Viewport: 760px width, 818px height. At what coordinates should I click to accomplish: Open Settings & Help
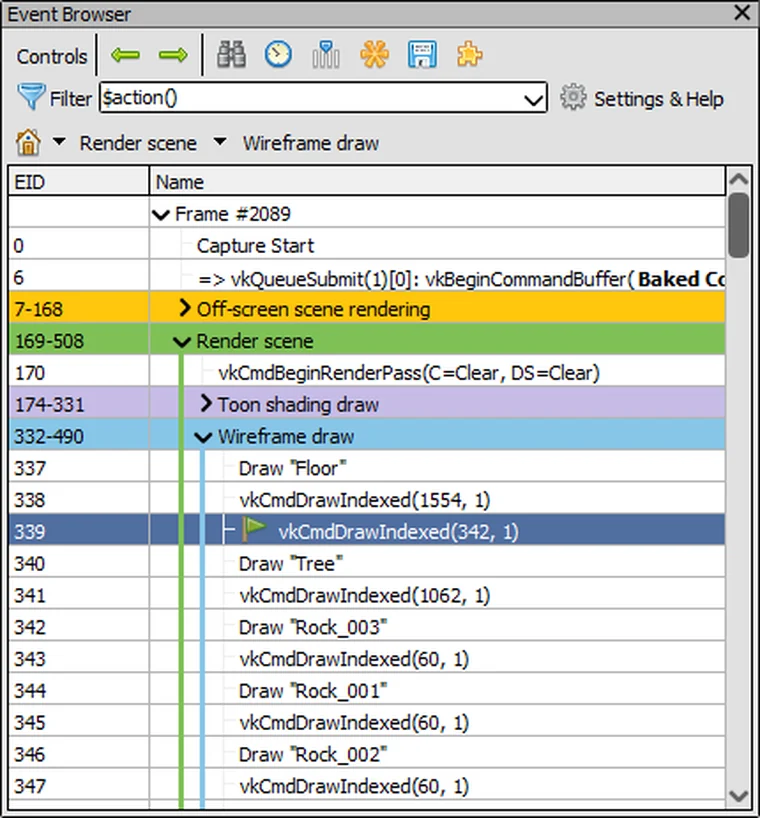coord(659,99)
